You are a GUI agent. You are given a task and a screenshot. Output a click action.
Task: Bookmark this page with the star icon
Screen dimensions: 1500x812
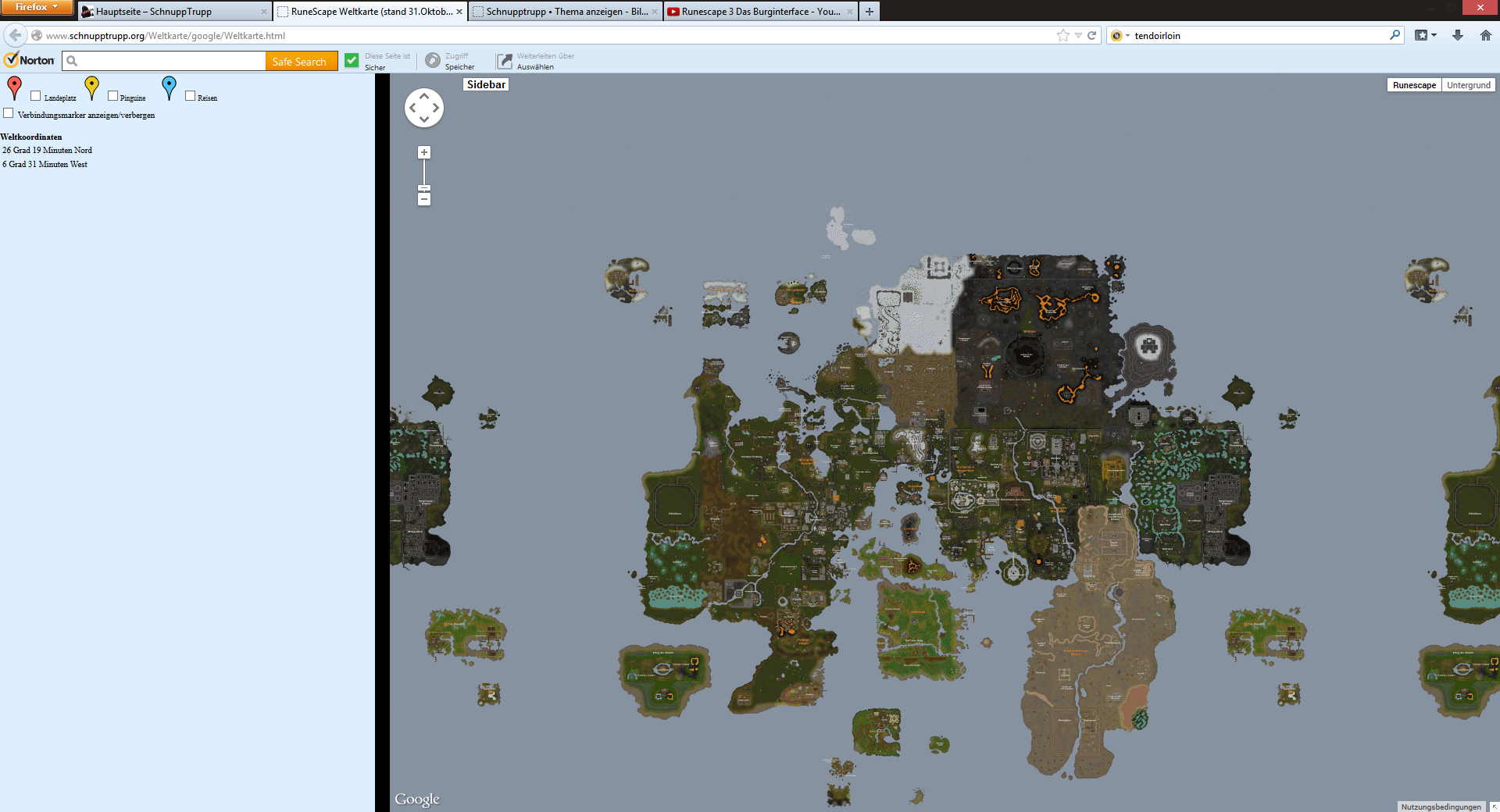(1062, 35)
